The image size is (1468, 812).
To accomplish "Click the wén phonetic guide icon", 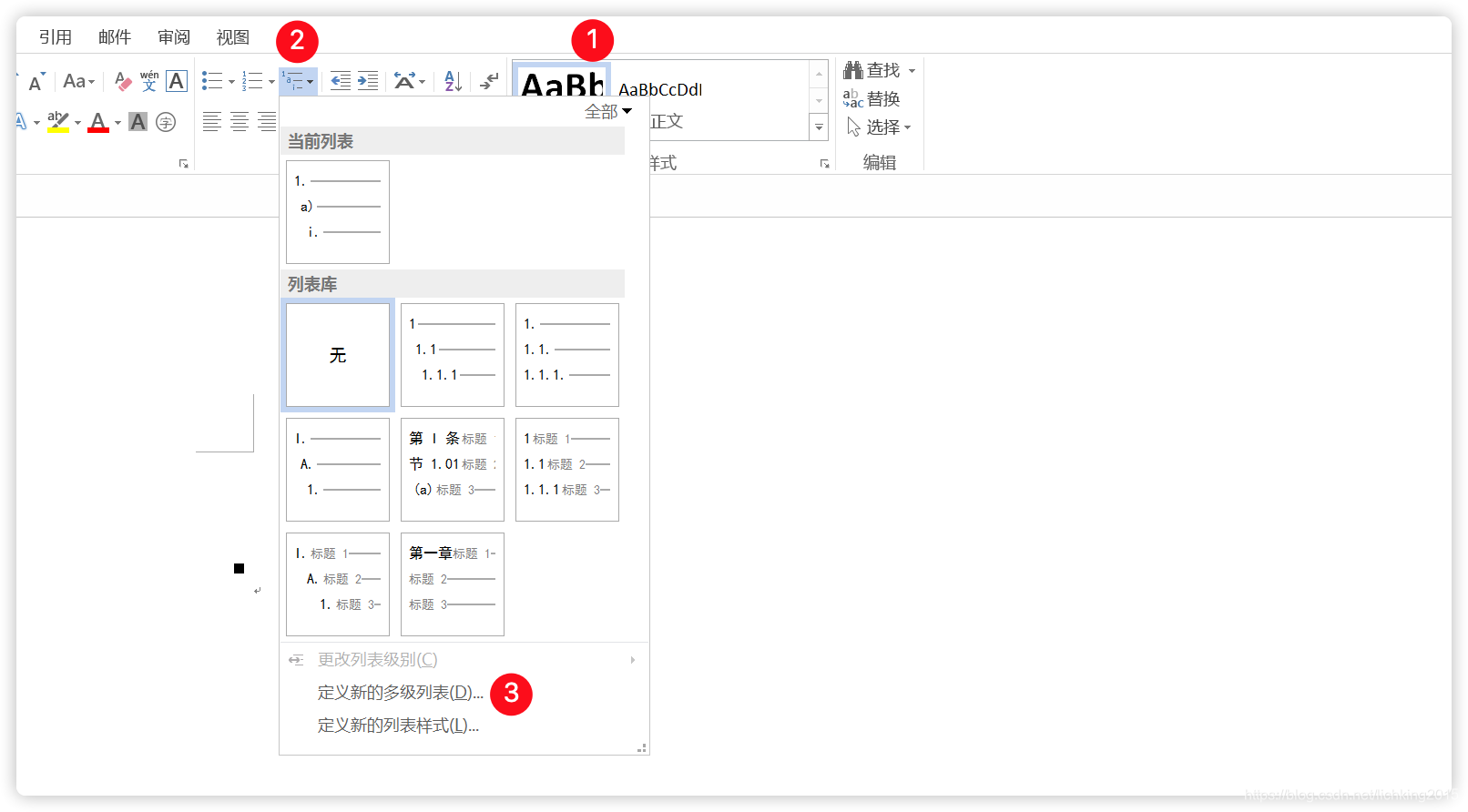I will tap(149, 81).
